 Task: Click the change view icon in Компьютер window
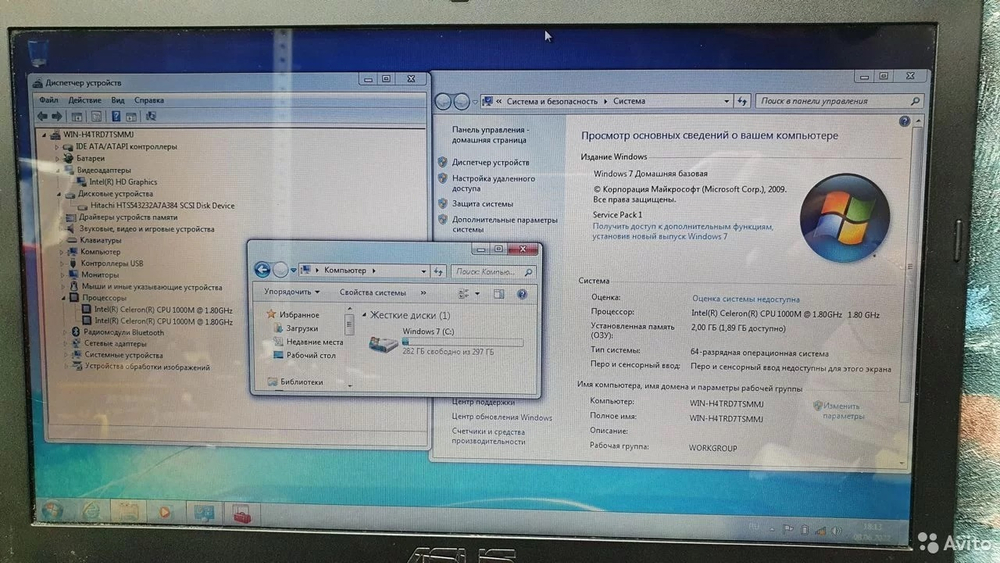tap(464, 294)
